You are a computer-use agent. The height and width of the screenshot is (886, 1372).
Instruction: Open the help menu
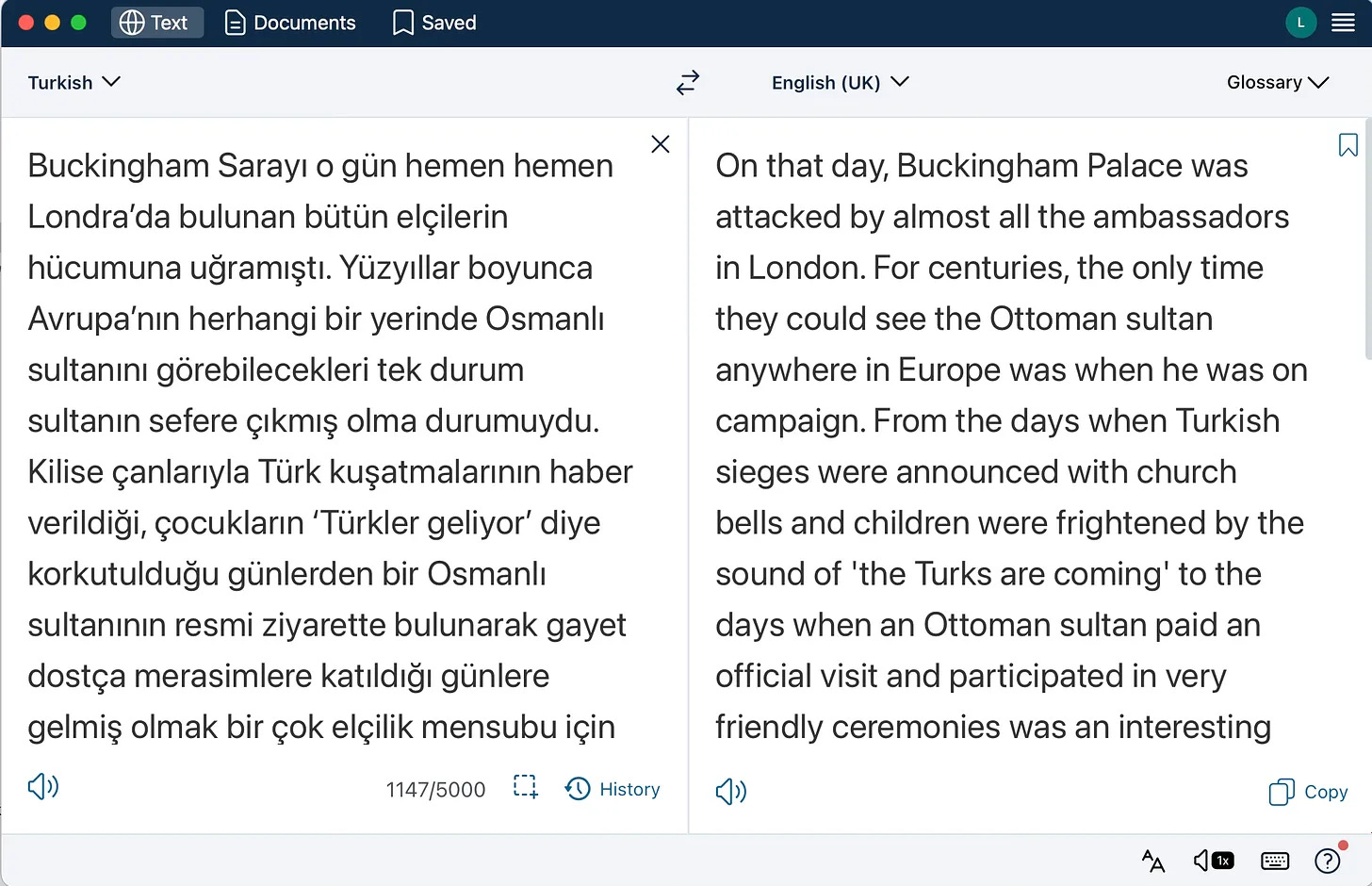click(1328, 861)
